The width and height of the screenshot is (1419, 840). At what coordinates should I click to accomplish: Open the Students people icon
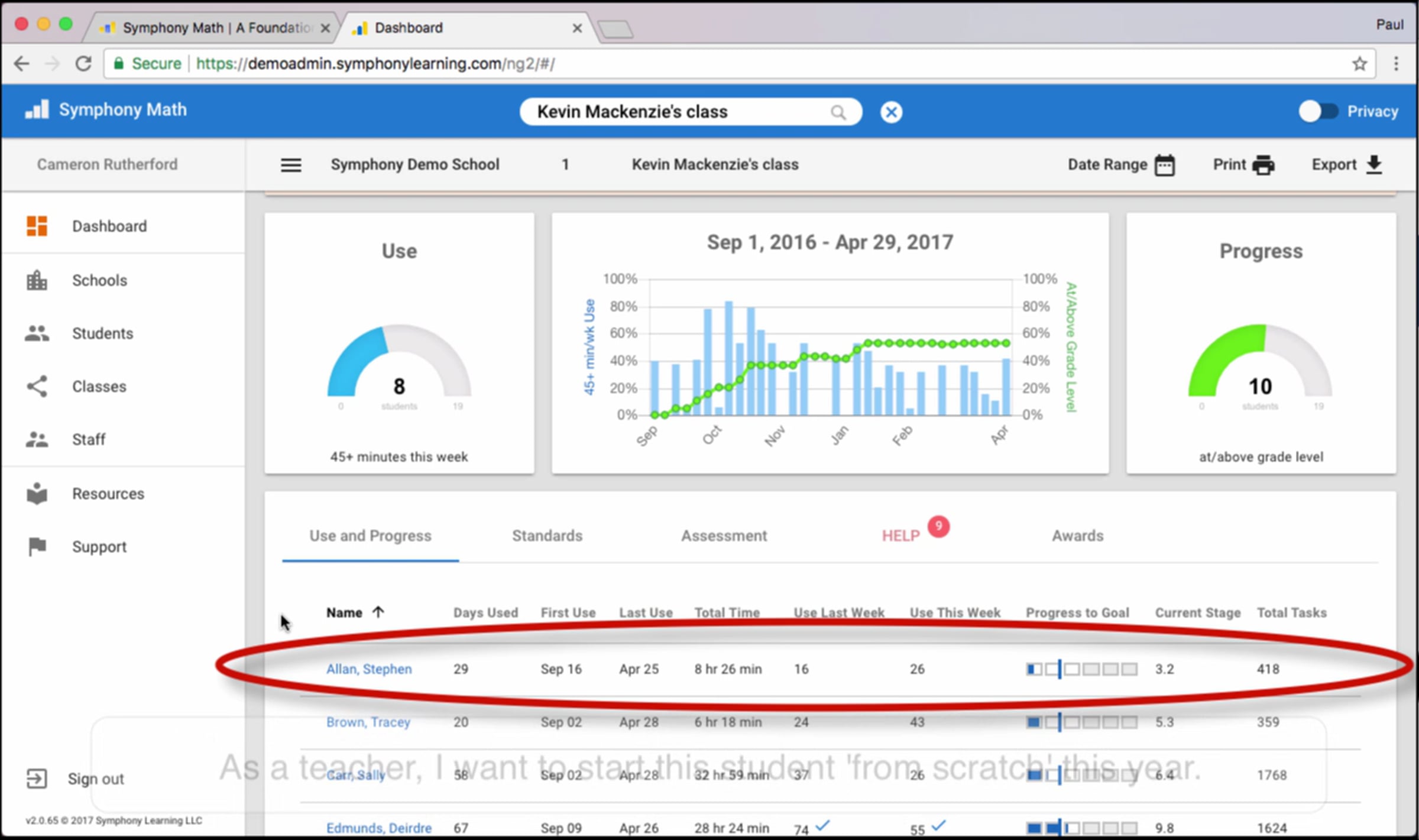click(x=37, y=333)
